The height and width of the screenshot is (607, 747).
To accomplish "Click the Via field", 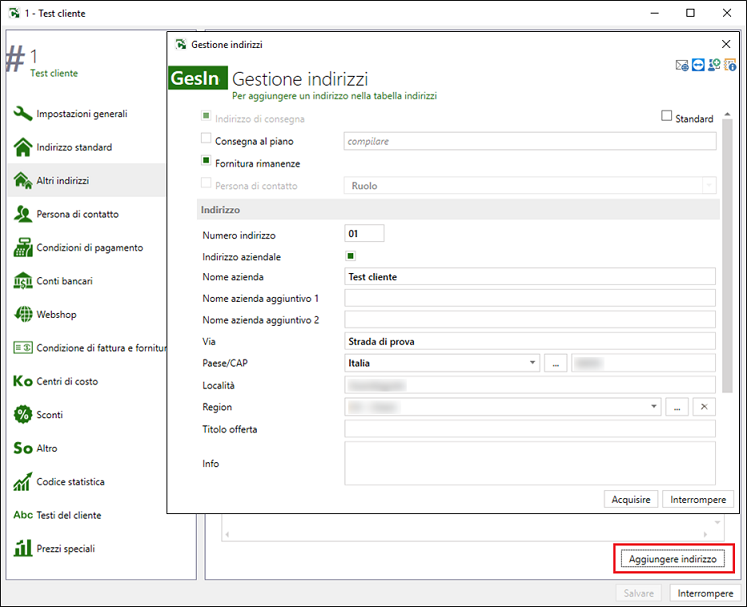I will pos(530,341).
